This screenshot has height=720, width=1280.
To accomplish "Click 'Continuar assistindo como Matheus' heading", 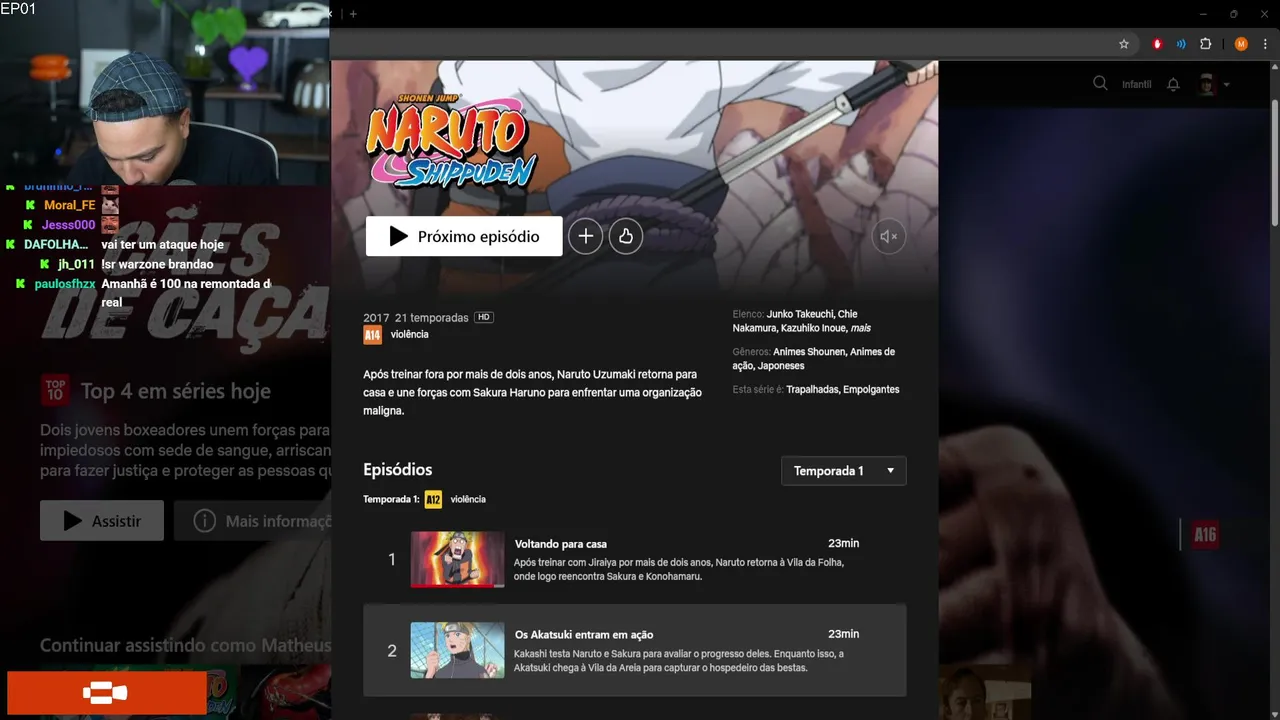I will [x=185, y=645].
